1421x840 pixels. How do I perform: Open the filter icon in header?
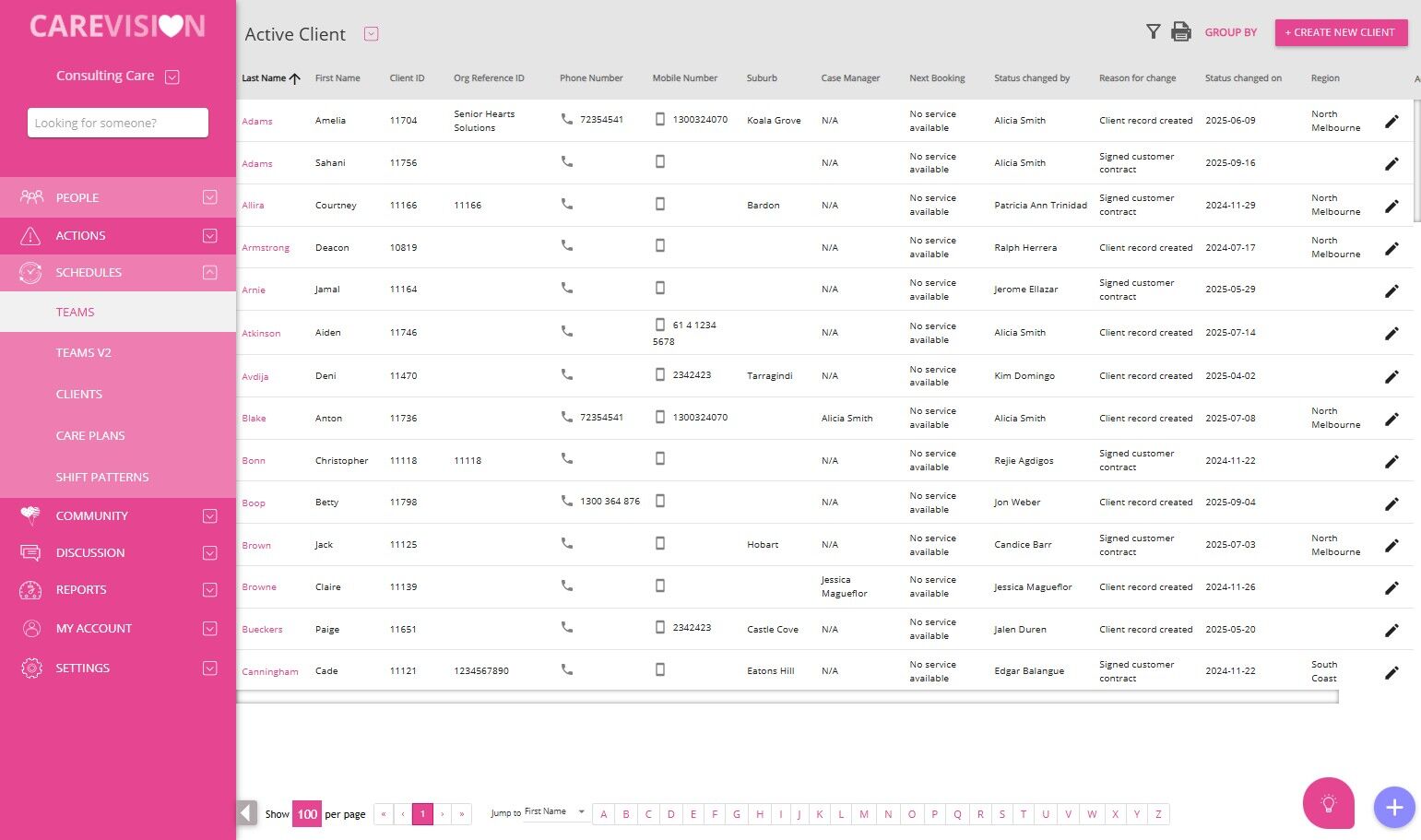(1153, 32)
